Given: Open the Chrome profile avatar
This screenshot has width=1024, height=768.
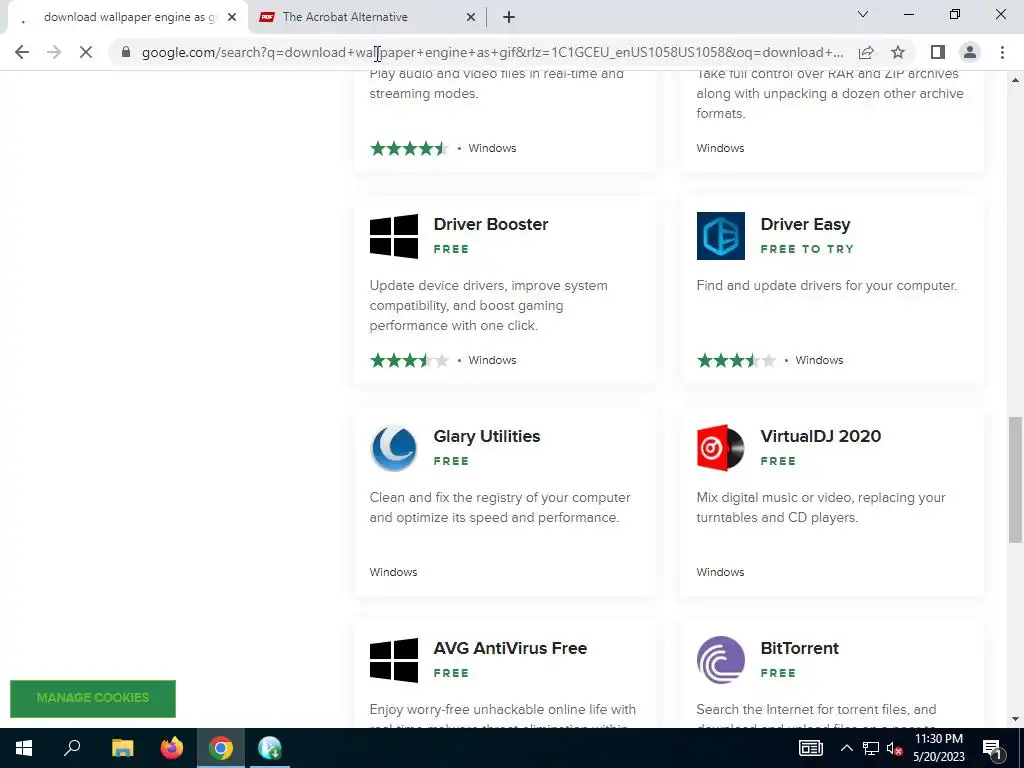Looking at the screenshot, I should coord(970,52).
